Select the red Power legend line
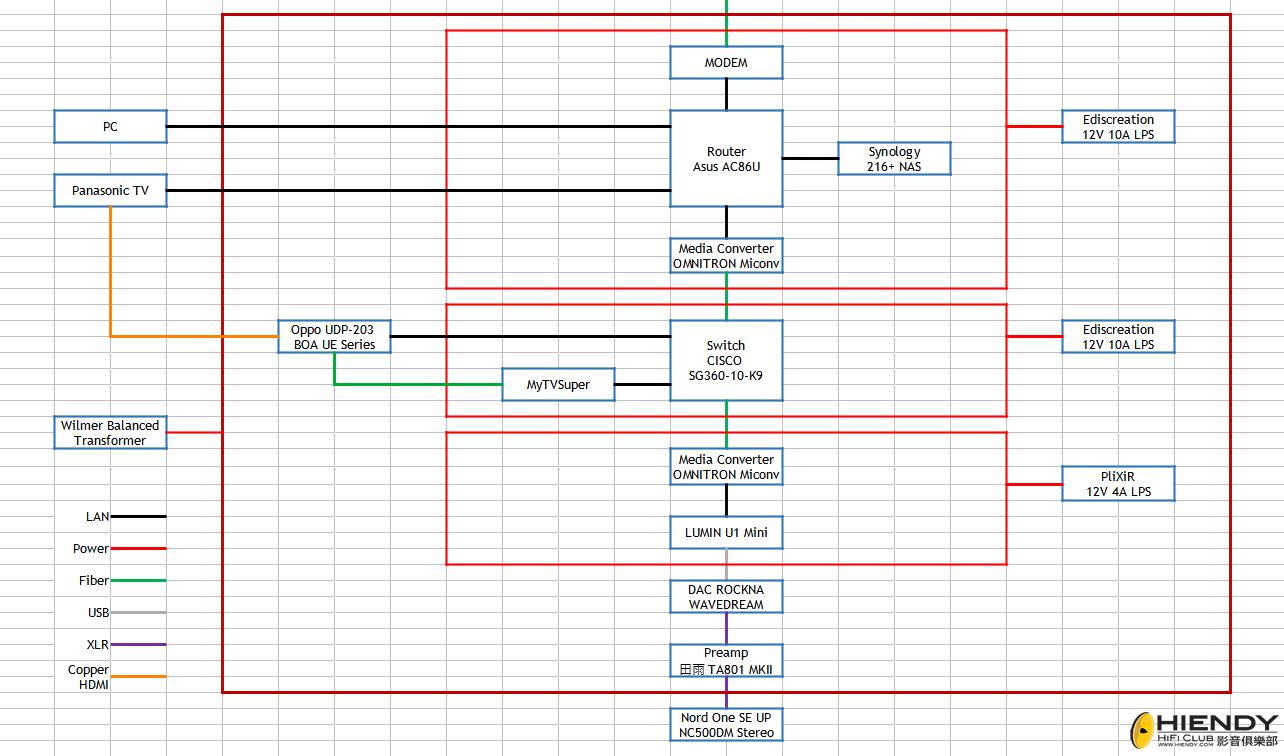 [138, 549]
